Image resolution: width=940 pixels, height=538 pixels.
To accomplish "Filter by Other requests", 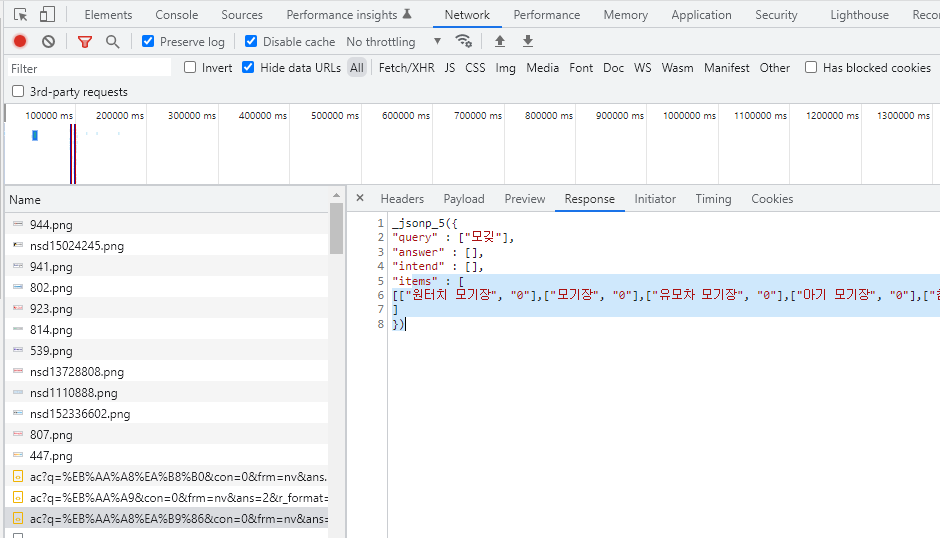I will point(775,68).
